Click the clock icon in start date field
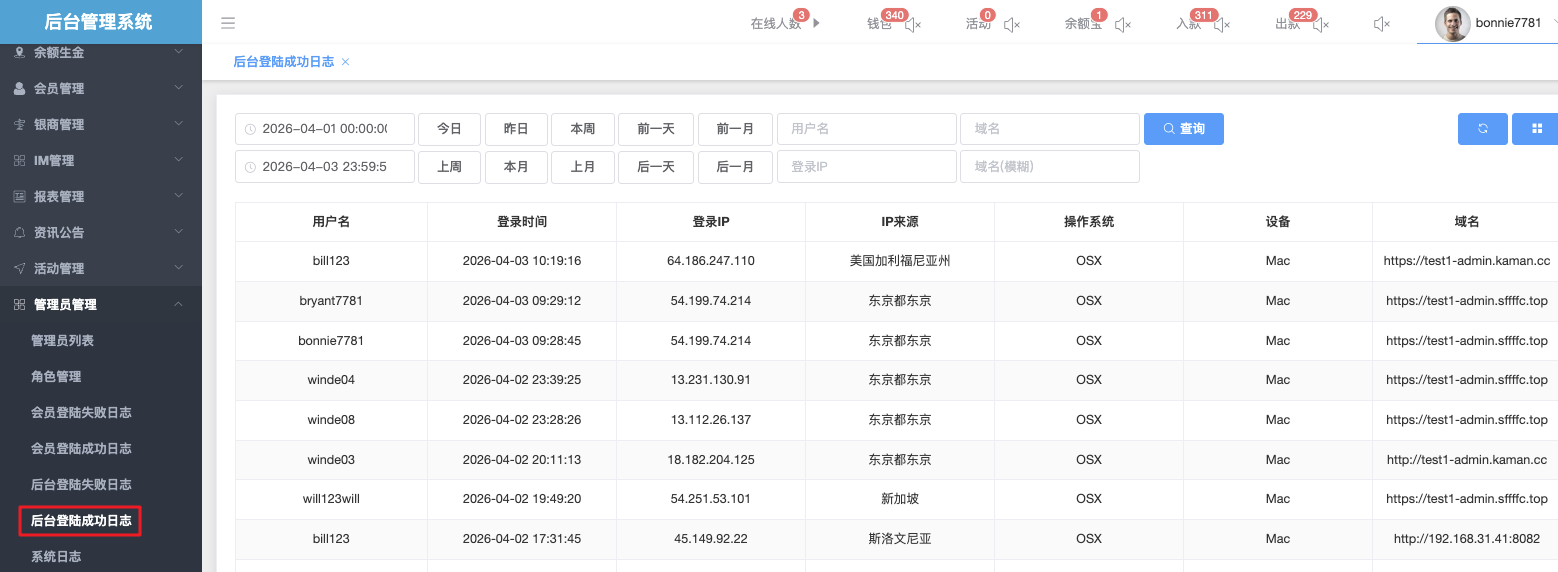Viewport: 1558px width, 572px height. coord(250,129)
